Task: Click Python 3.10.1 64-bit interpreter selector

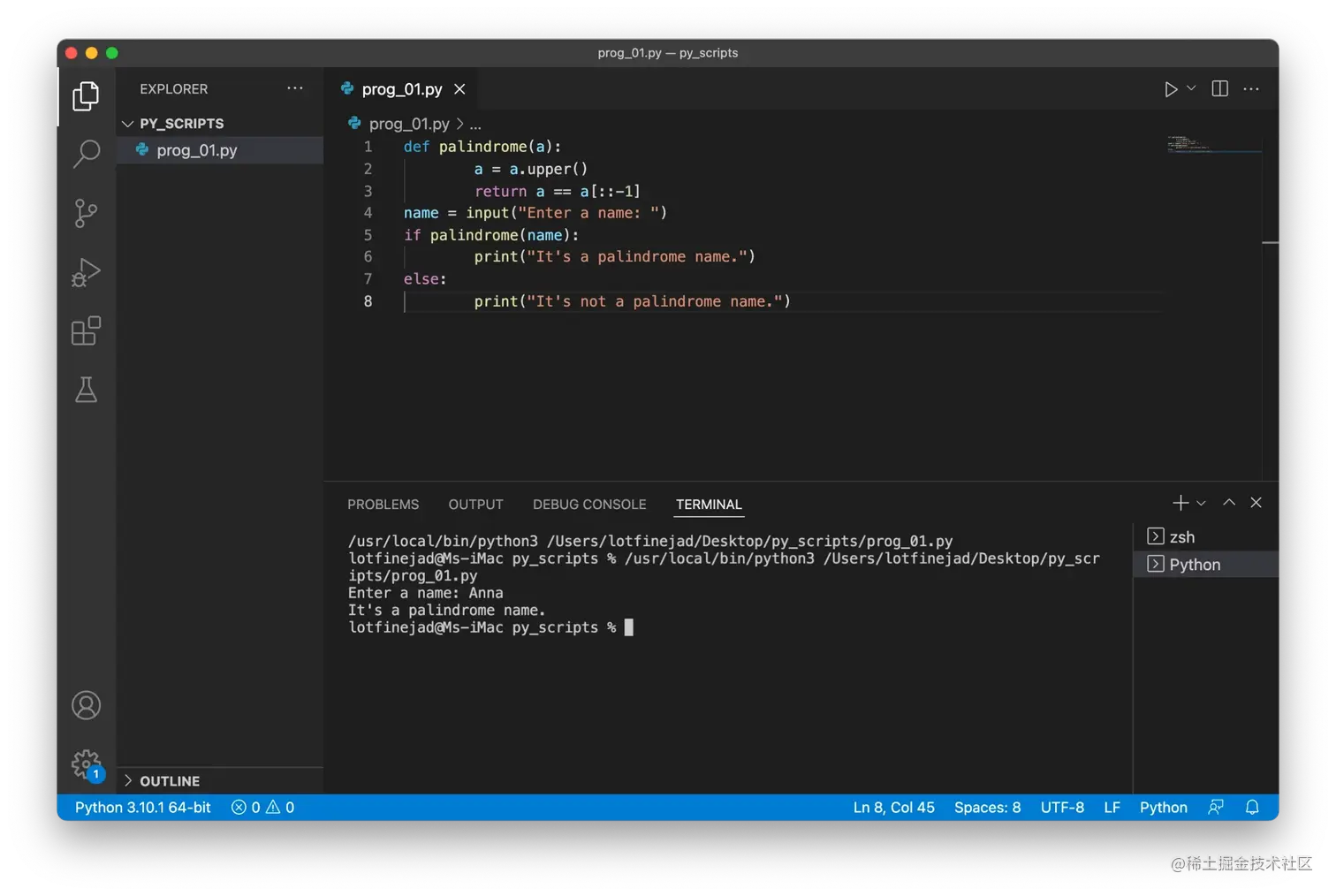Action: click(x=142, y=808)
